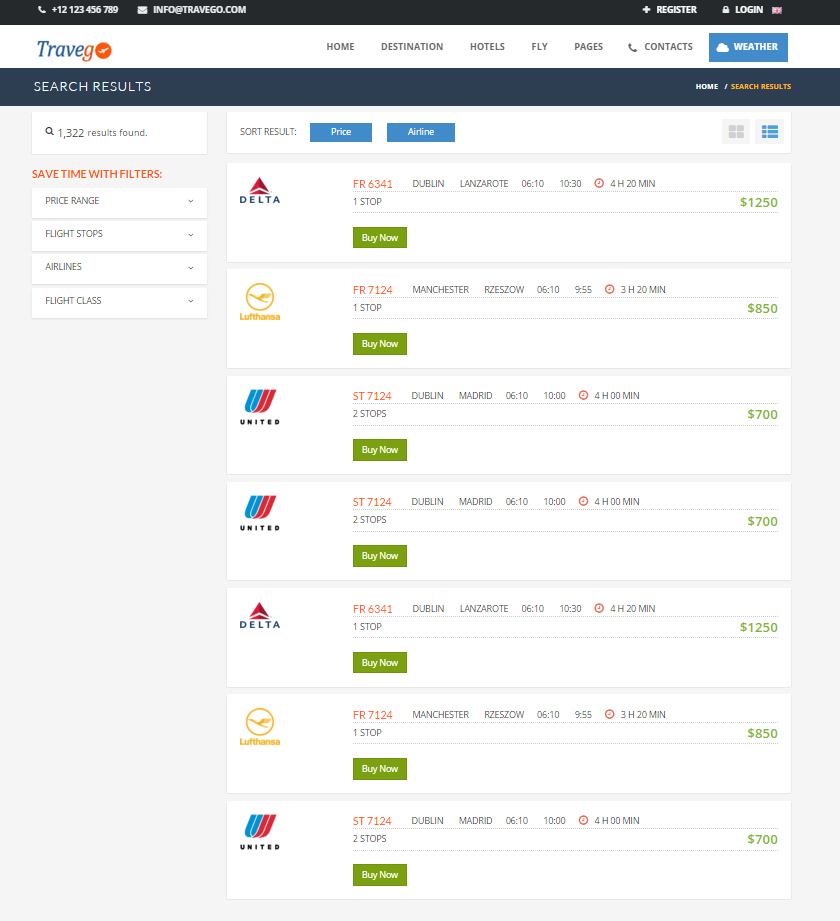Click the 1,322 results found text

(102, 133)
